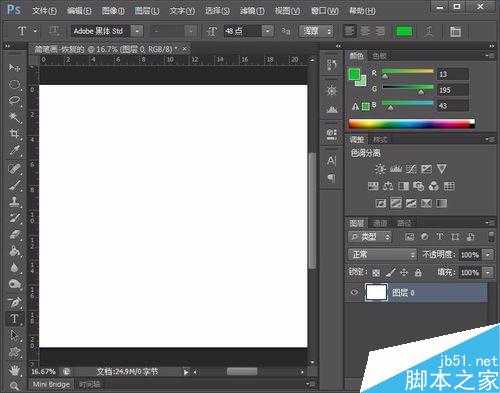Select the Horizontal Type tool in toolbox
Image resolution: width=500 pixels, height=393 pixels.
(x=14, y=319)
